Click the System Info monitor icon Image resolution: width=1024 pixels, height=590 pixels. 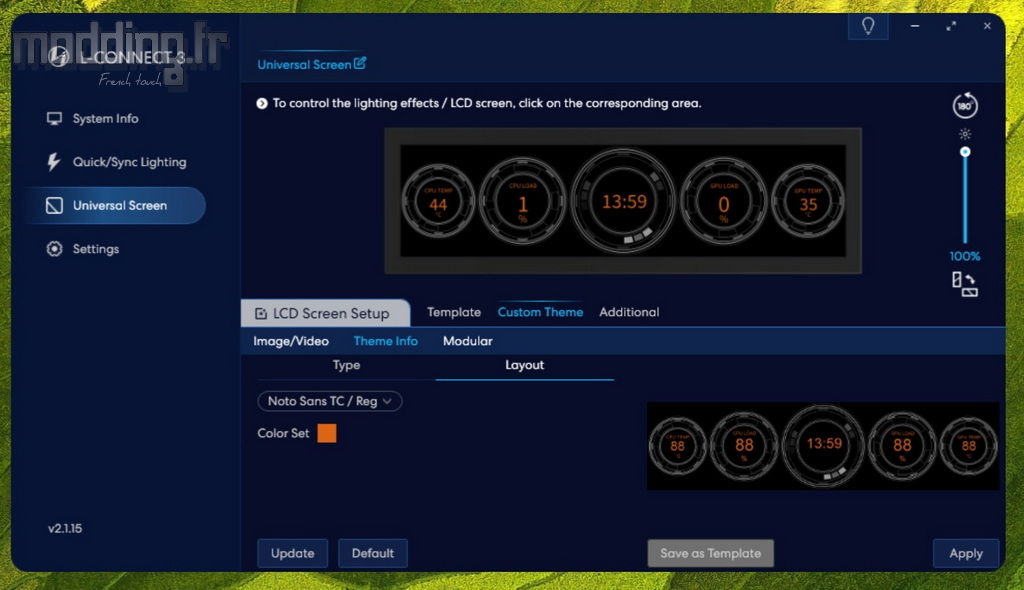[55, 119]
